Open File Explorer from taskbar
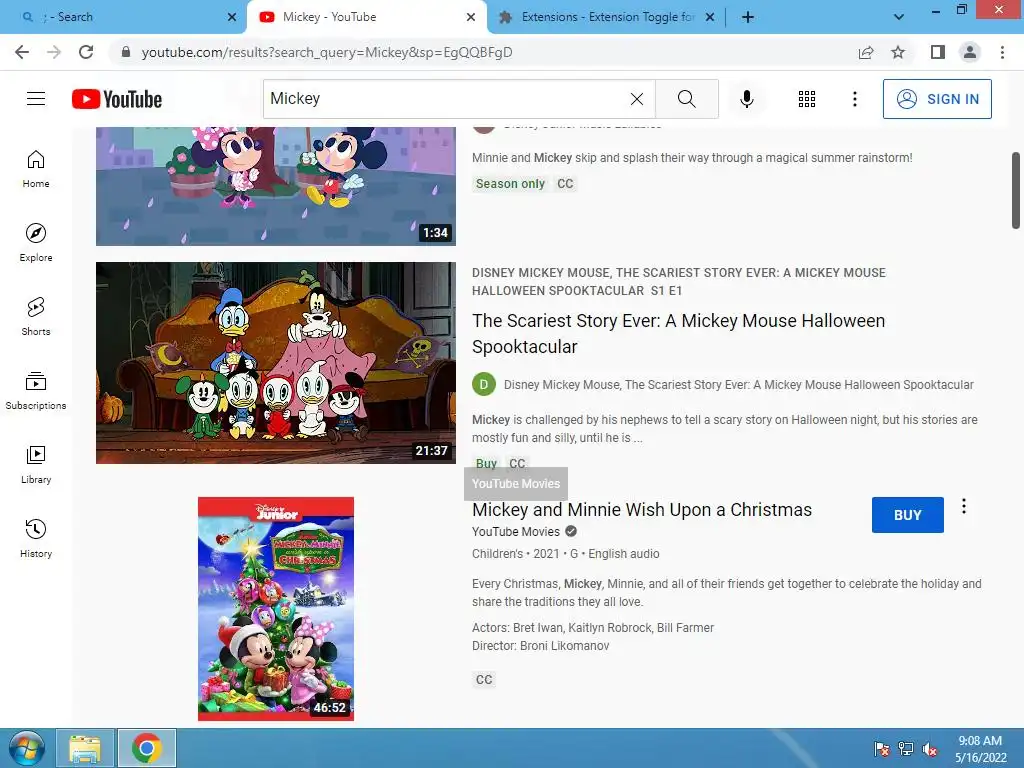This screenshot has width=1024, height=768. click(x=85, y=748)
